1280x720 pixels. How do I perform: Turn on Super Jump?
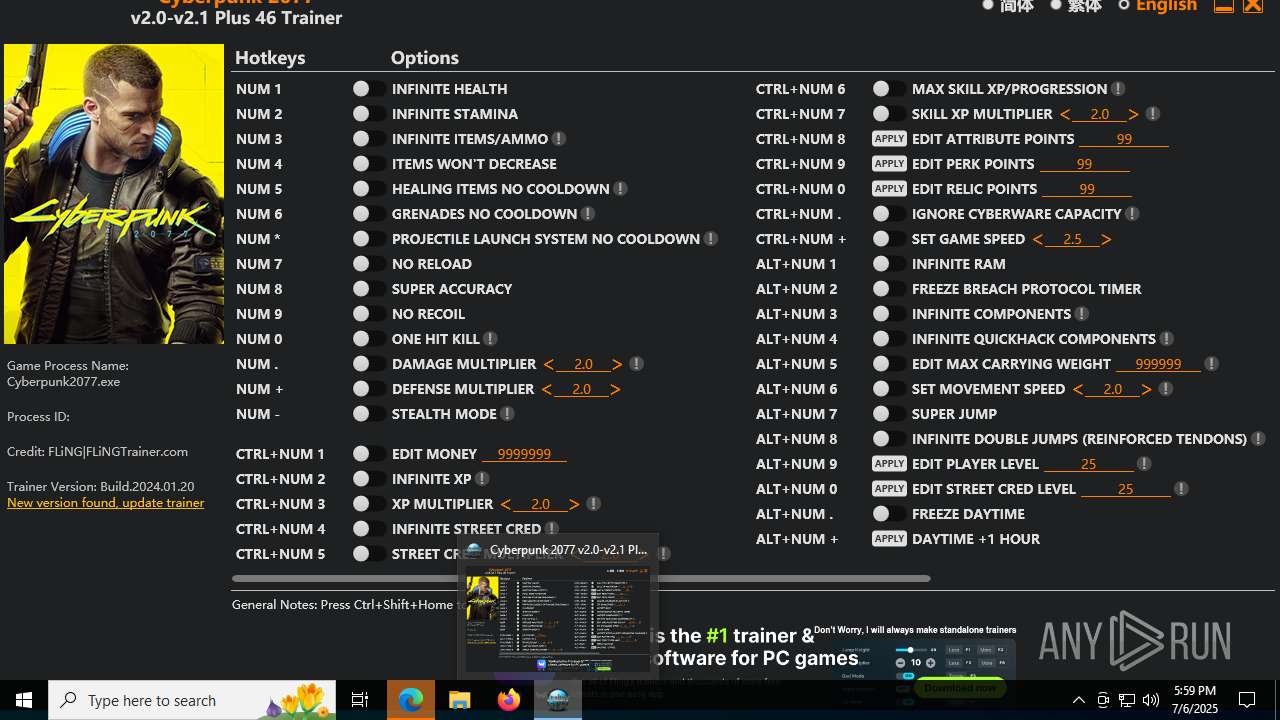[889, 414]
